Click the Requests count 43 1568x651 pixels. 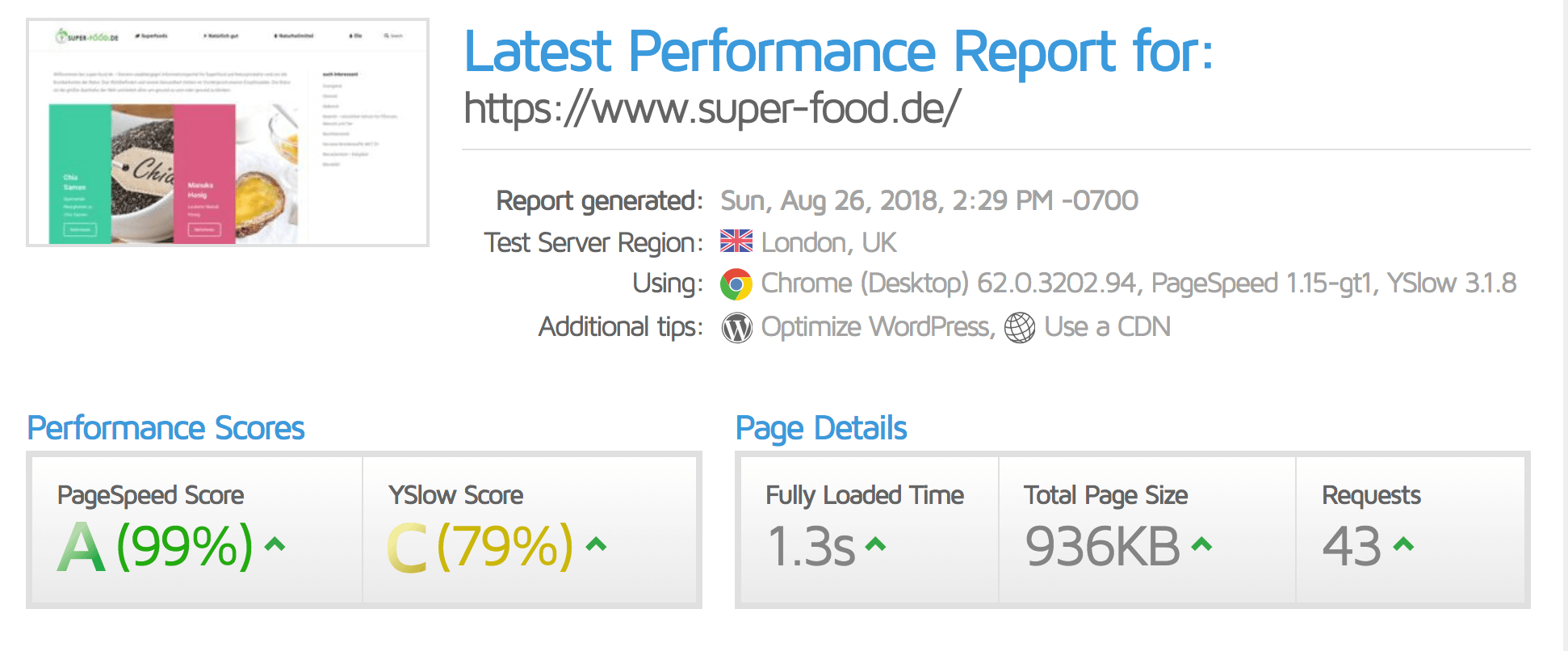(x=1351, y=547)
